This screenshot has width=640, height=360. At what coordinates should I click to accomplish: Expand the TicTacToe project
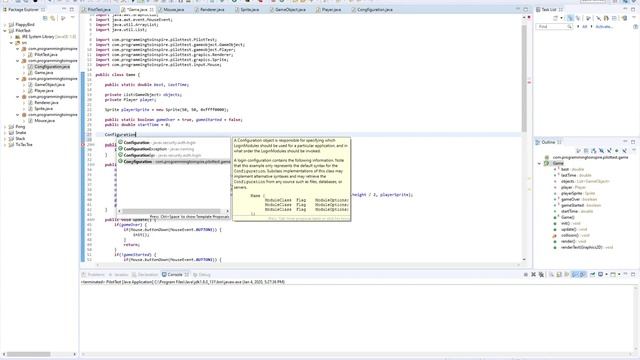(5, 144)
